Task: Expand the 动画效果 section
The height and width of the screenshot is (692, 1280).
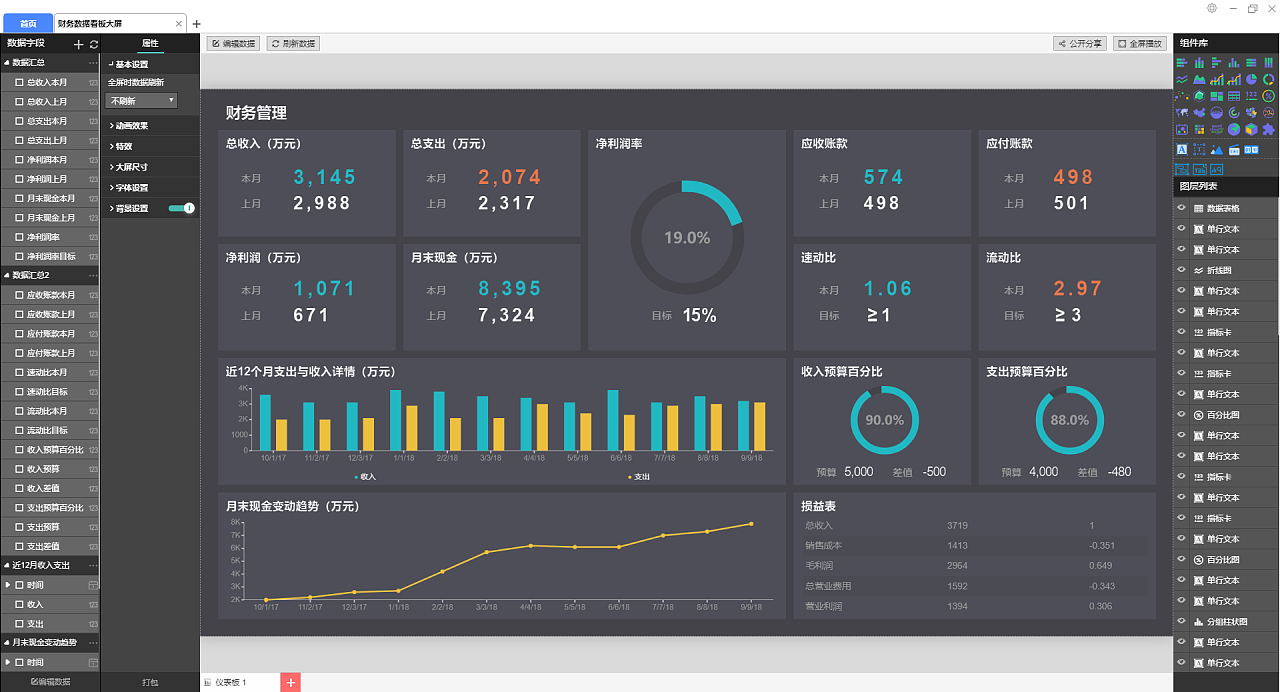Action: (x=149, y=126)
